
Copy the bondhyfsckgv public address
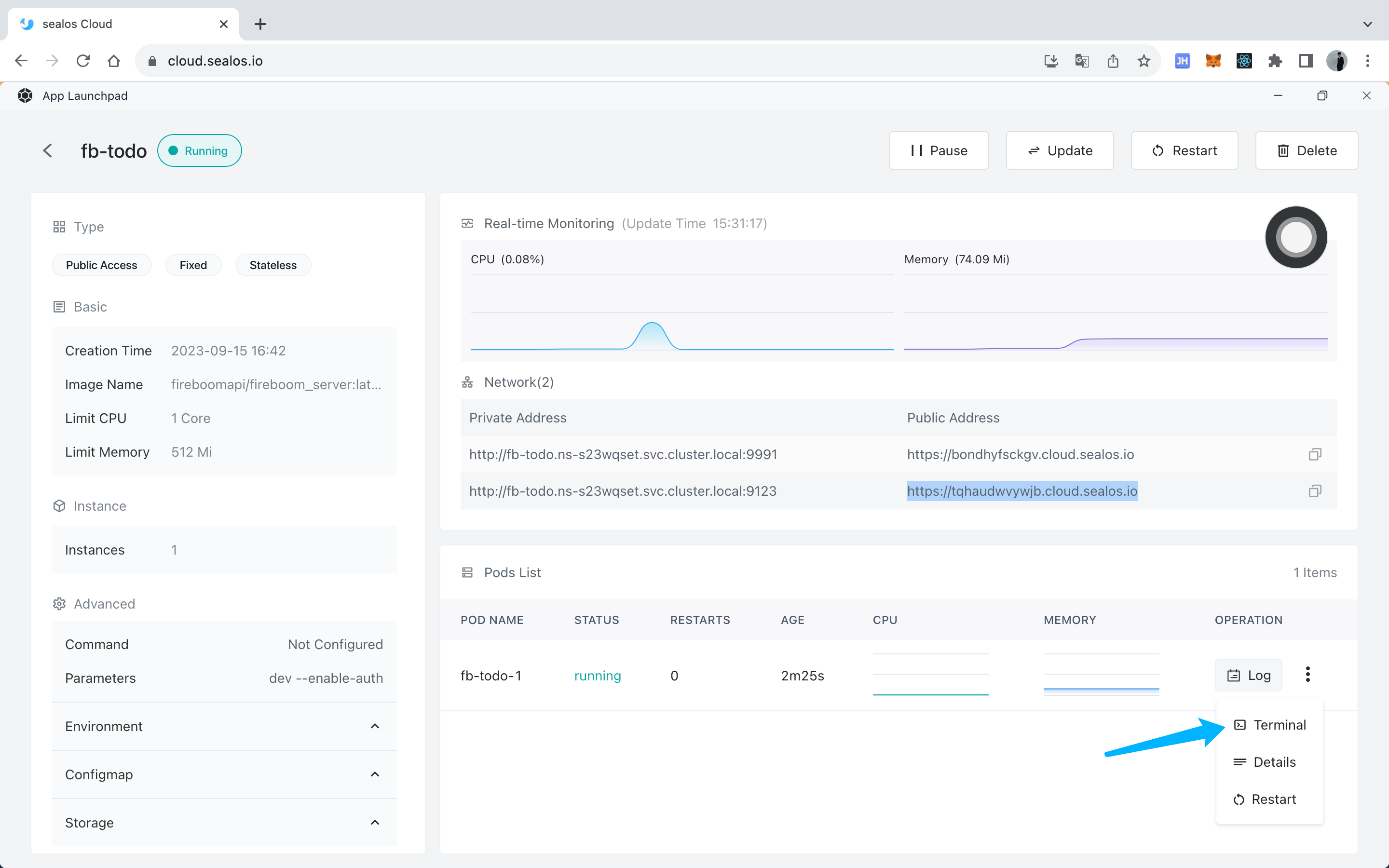click(1314, 455)
